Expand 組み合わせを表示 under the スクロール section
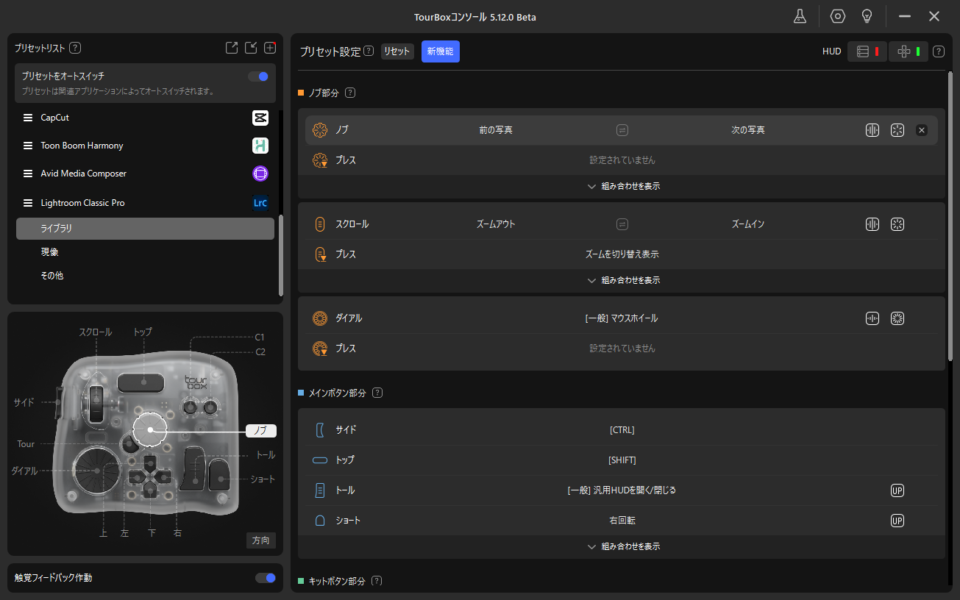Viewport: 960px width, 600px height. [622, 280]
